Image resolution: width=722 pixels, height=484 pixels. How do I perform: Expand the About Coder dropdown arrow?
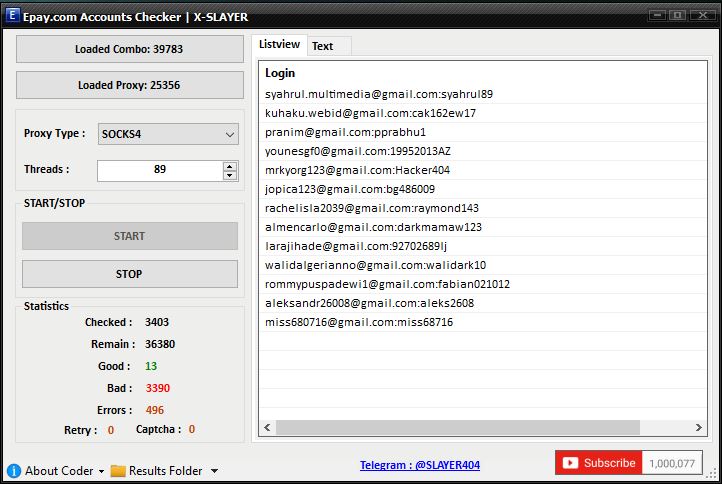pyautogui.click(x=101, y=472)
